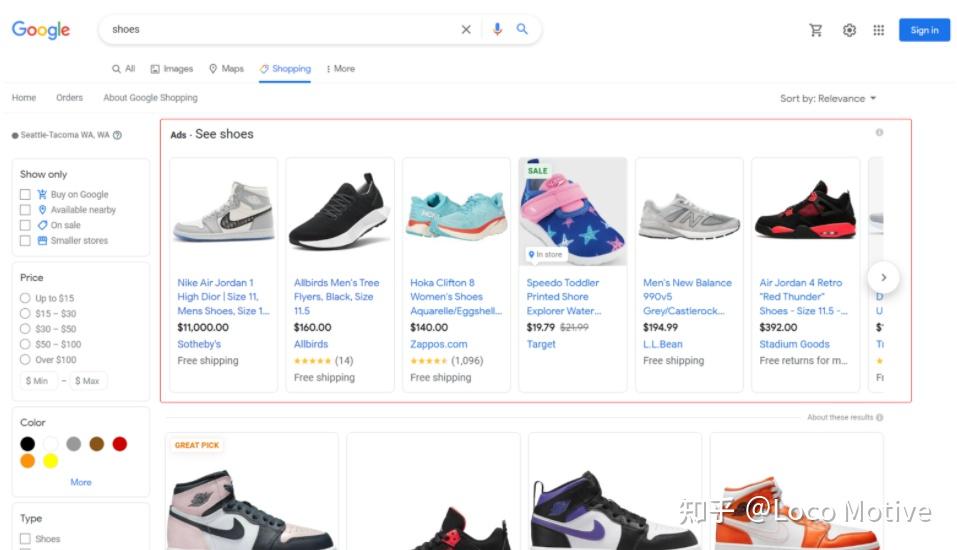The height and width of the screenshot is (550, 957).
Task: Click the Sign in button
Action: click(x=924, y=30)
